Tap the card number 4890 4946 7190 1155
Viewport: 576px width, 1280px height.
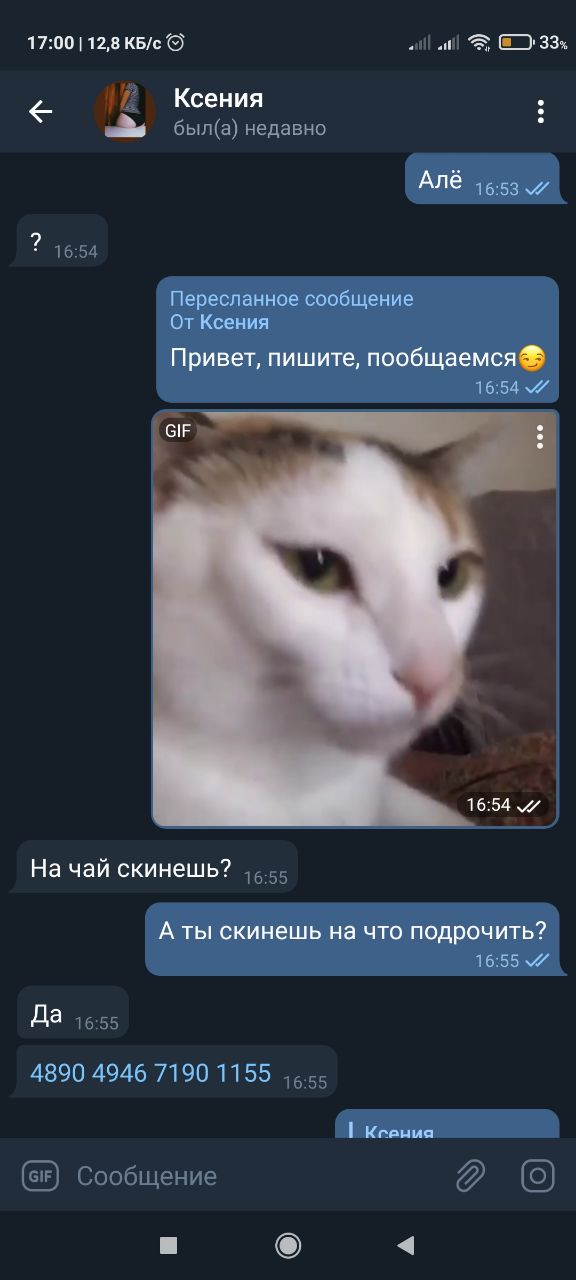(x=151, y=1073)
